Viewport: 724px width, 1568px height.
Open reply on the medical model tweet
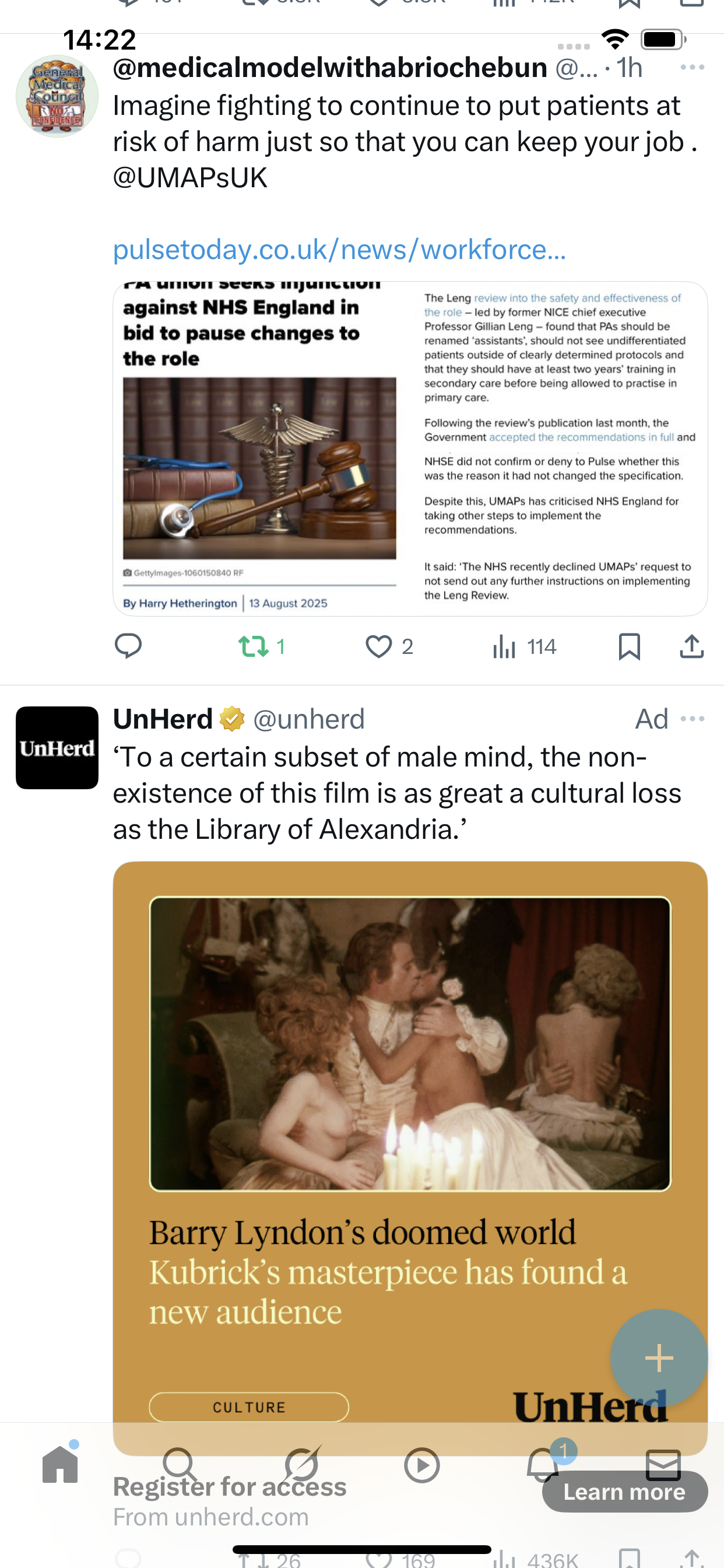128,646
